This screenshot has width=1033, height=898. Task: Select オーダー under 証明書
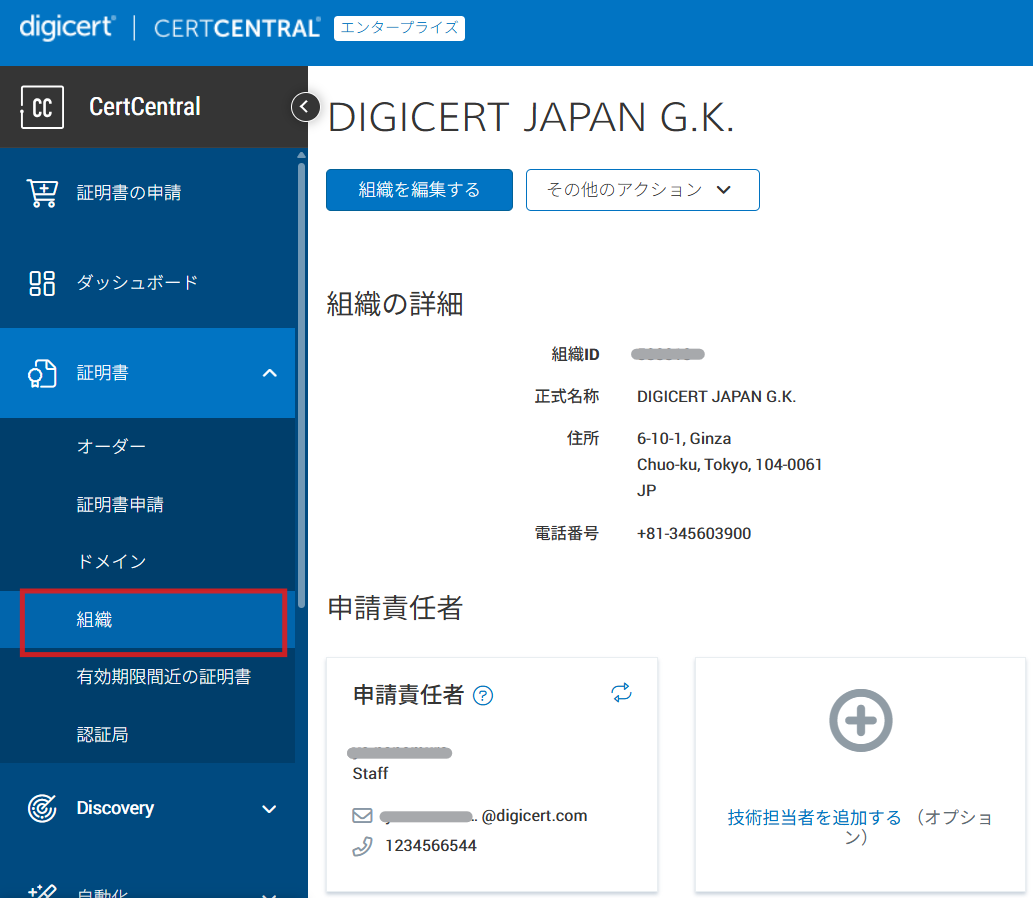click(148, 447)
